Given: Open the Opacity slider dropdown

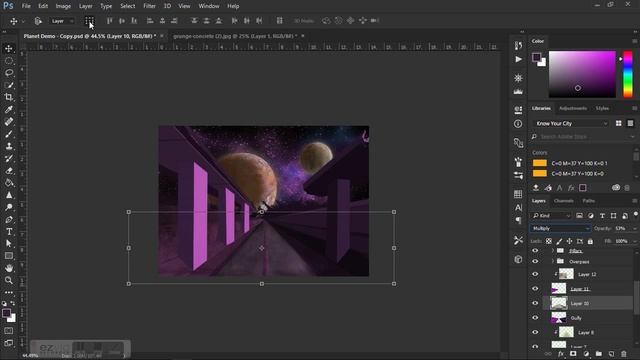Looking at the screenshot, I should coord(635,229).
